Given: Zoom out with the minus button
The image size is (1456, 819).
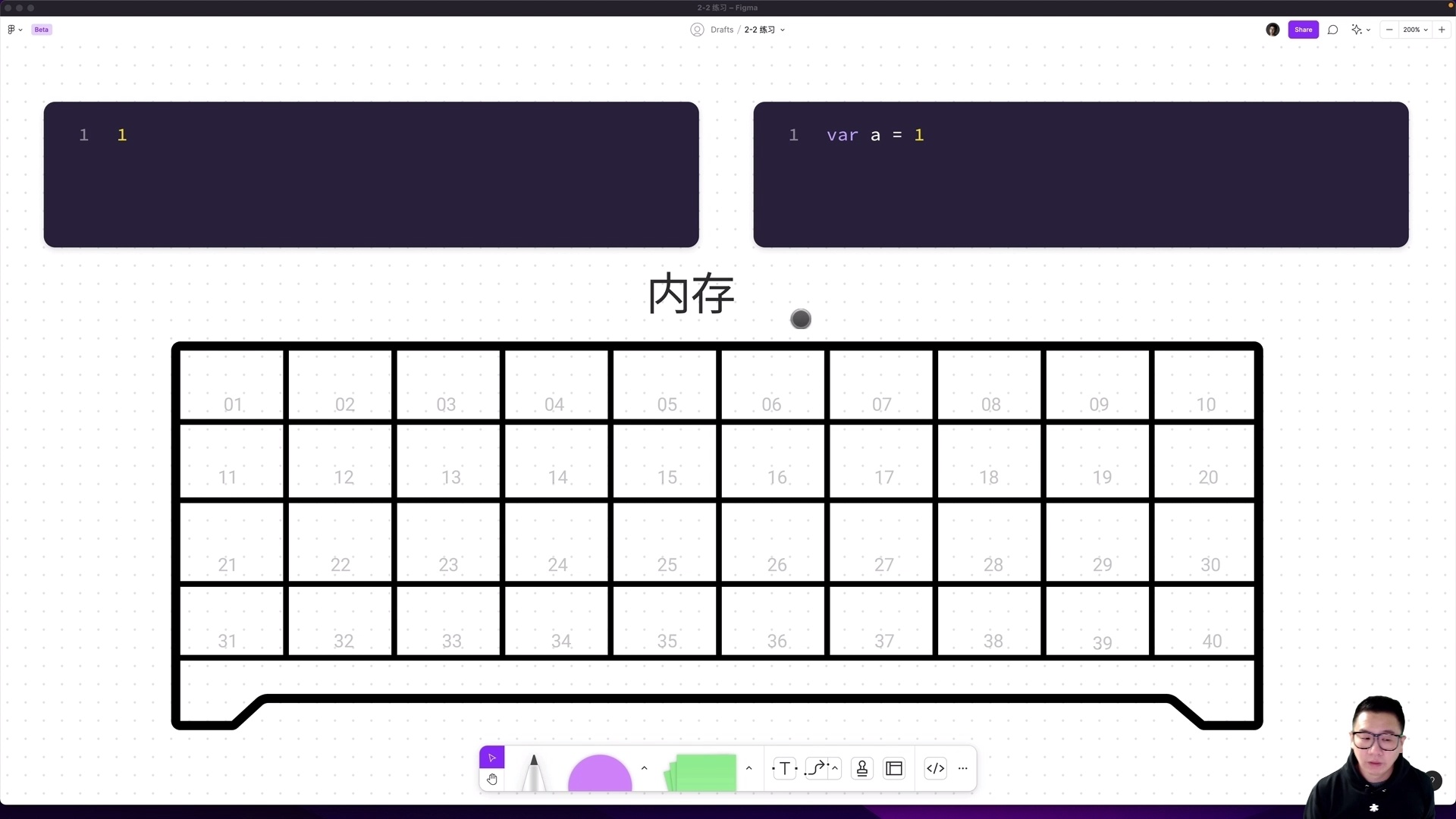Looking at the screenshot, I should point(1389,30).
